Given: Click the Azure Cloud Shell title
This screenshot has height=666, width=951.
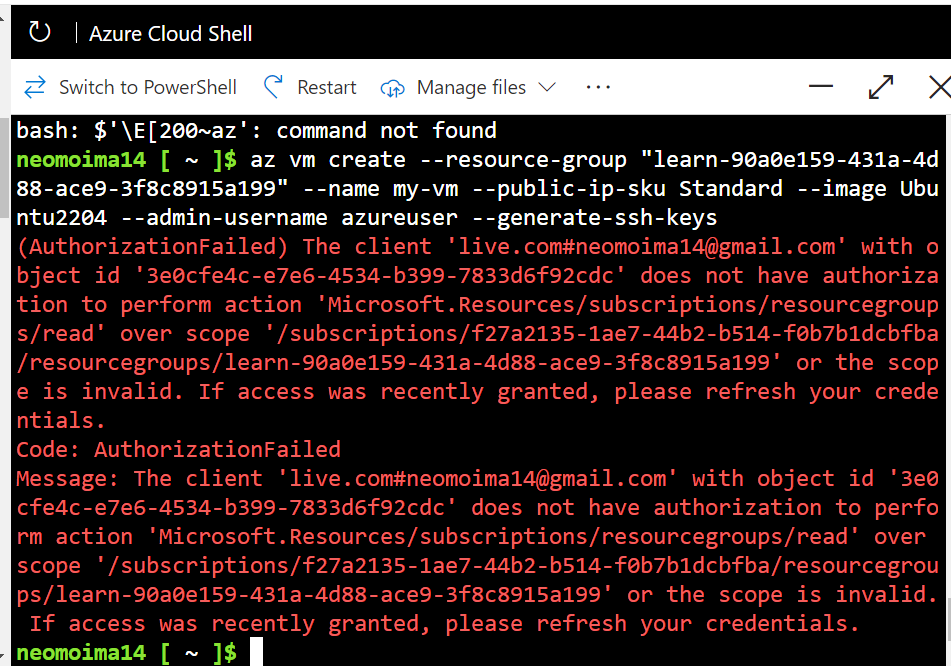Looking at the screenshot, I should coord(170,32).
